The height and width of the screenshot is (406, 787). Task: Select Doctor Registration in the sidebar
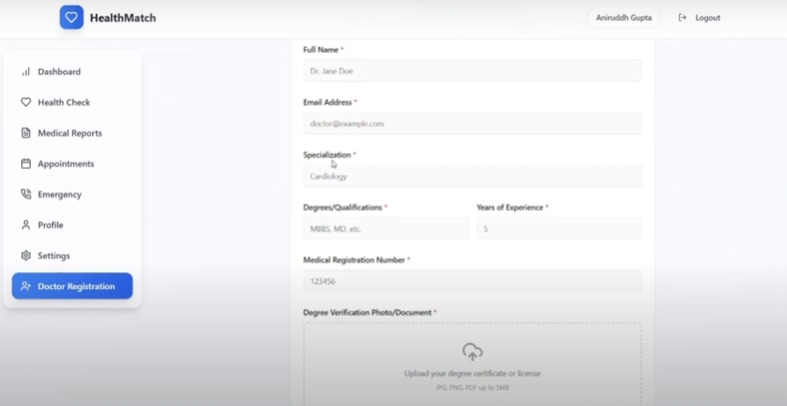[72, 286]
